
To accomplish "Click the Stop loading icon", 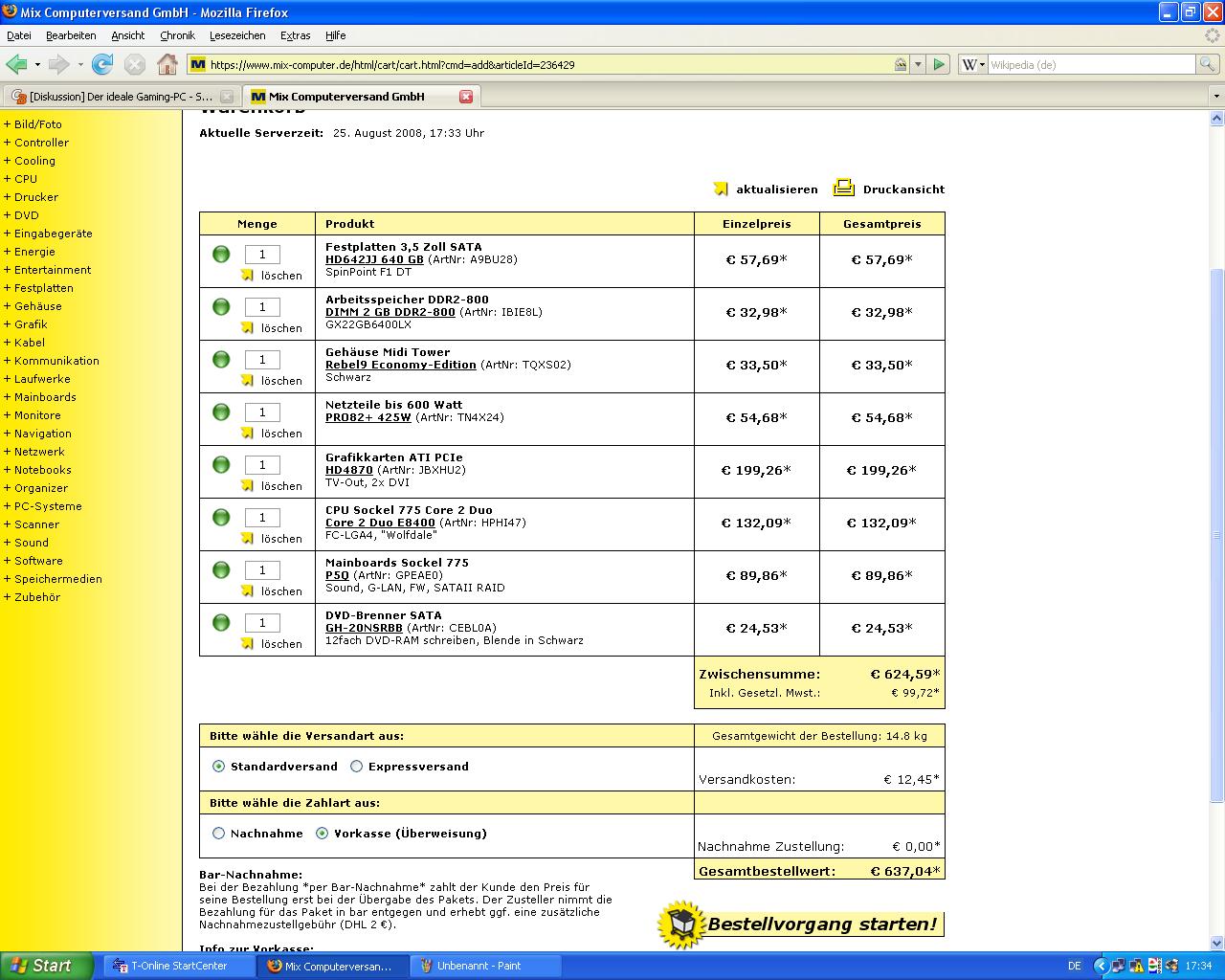I will tap(135, 64).
